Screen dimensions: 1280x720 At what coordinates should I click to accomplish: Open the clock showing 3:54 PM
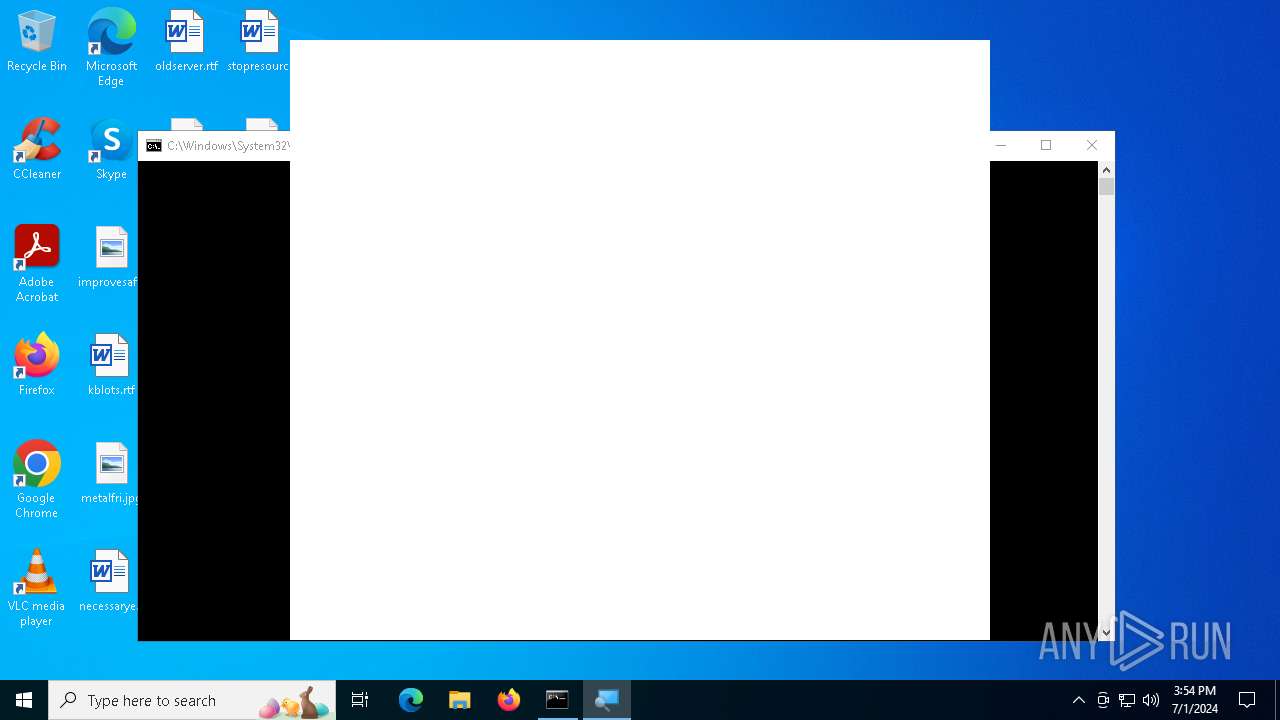click(1195, 700)
